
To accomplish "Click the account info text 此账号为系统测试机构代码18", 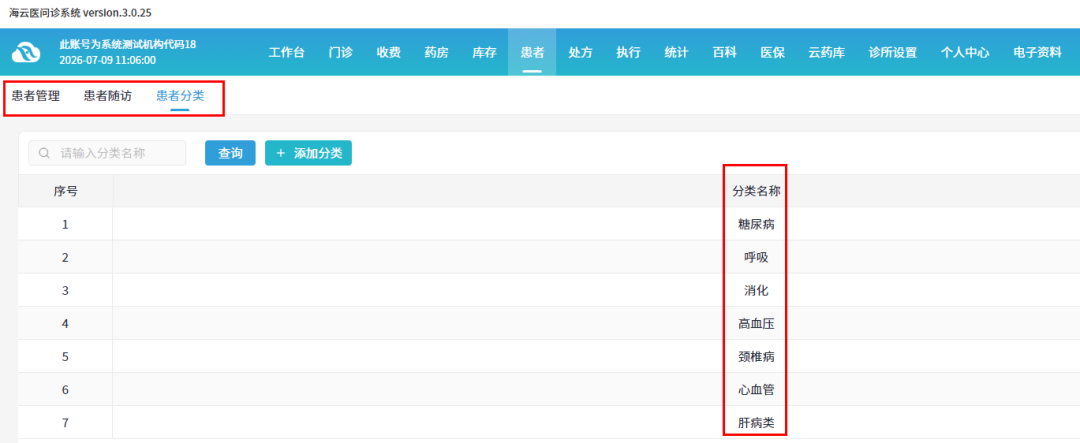I will [x=128, y=44].
